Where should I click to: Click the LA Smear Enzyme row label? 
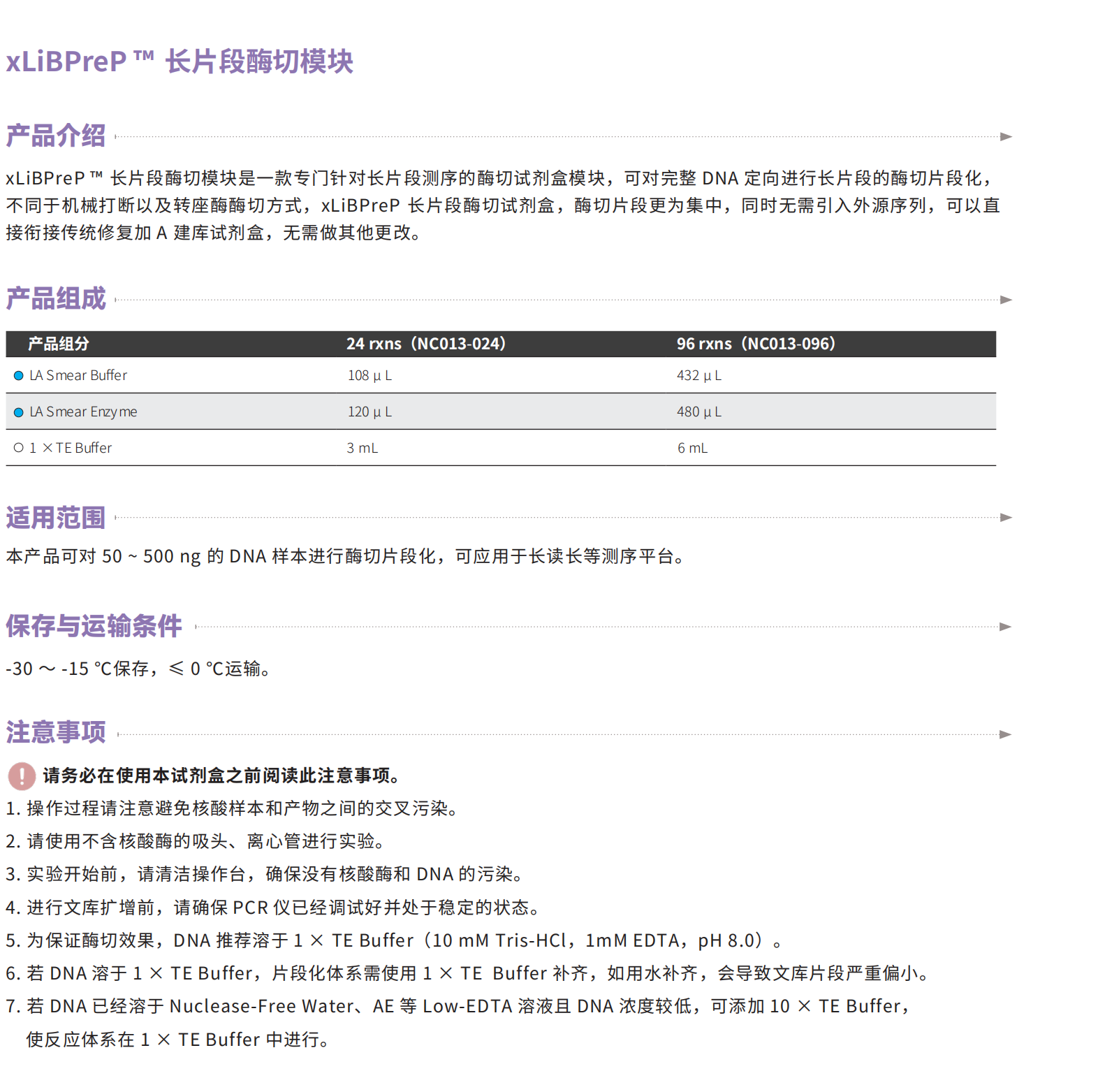coord(83,412)
